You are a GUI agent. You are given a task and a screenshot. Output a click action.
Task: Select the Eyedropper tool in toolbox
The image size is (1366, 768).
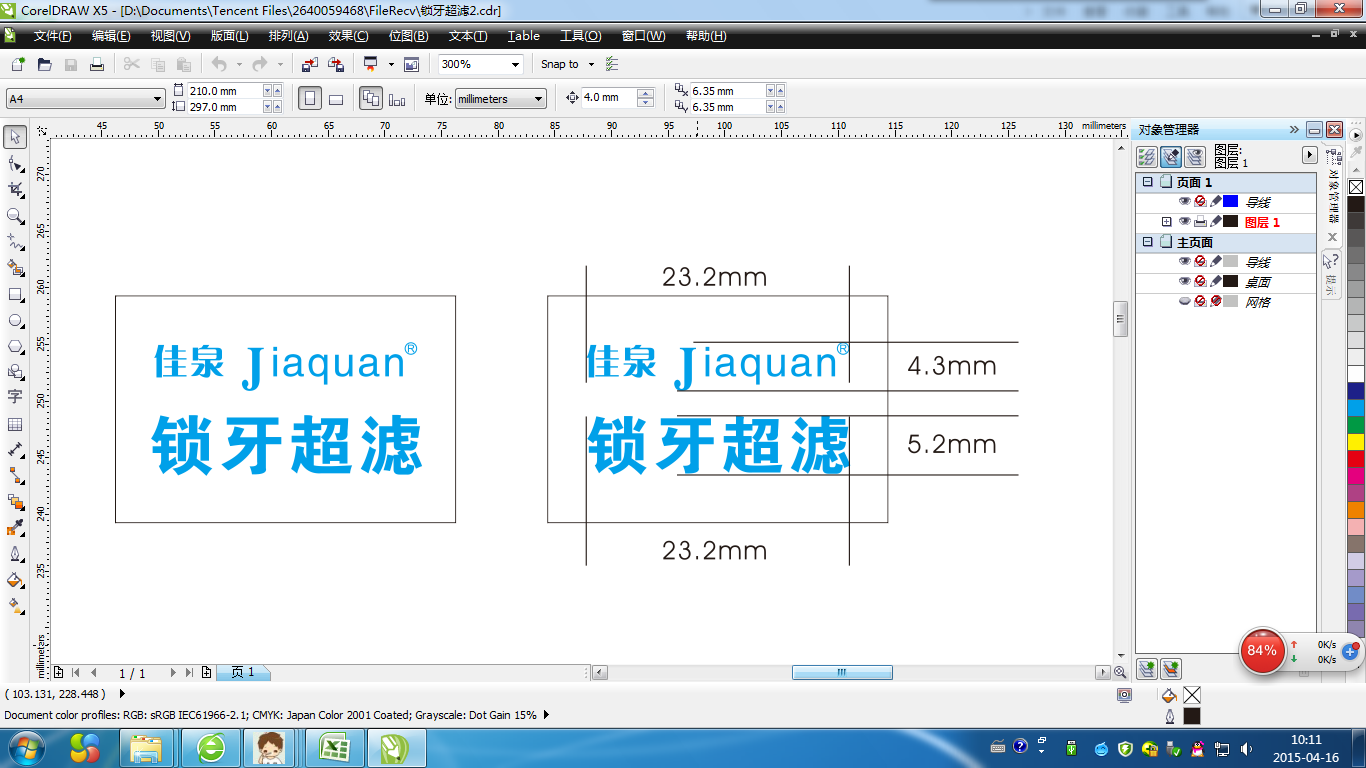[15, 528]
